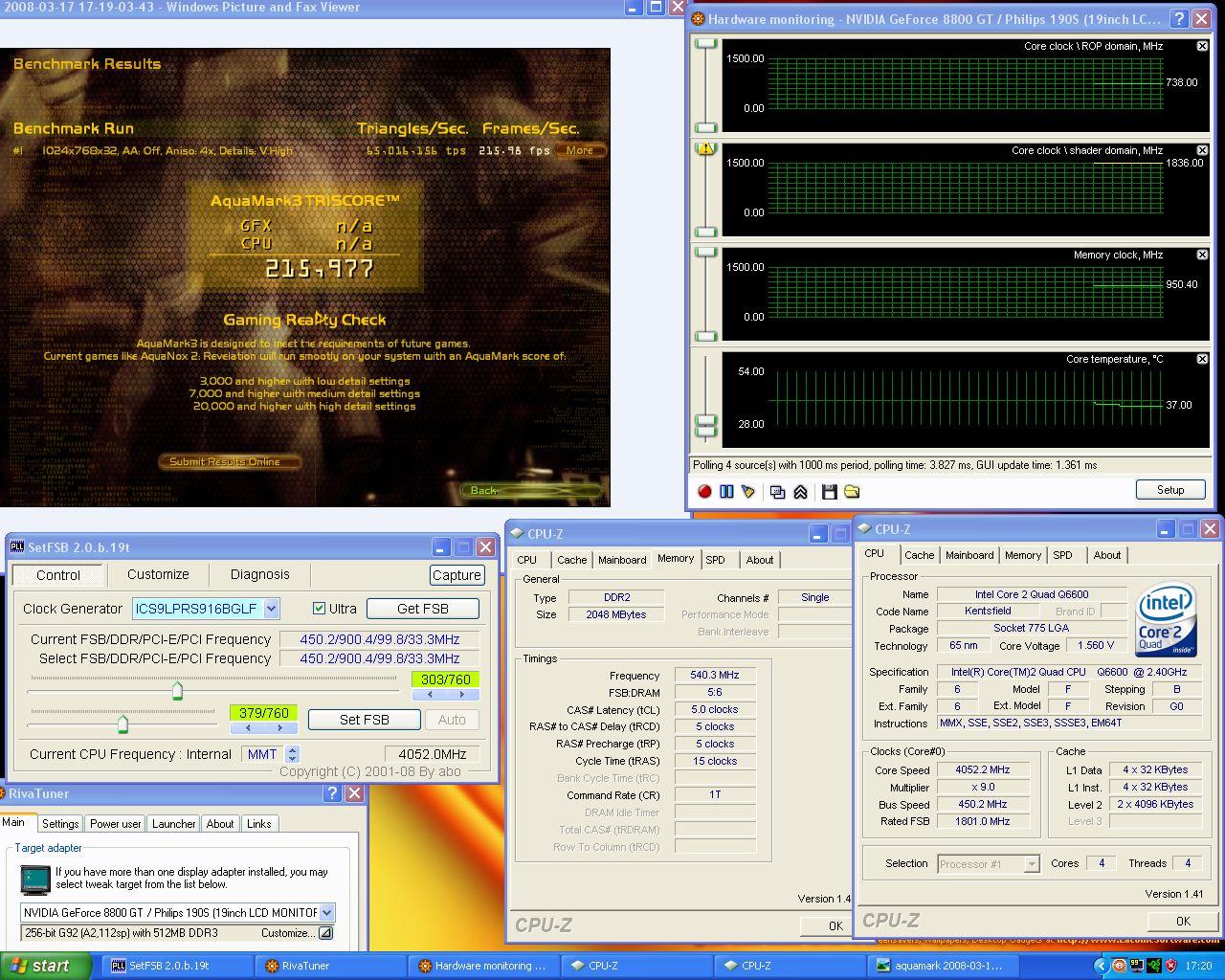Pause hardware monitoring polling
This screenshot has width=1225, height=980.
coord(726,491)
